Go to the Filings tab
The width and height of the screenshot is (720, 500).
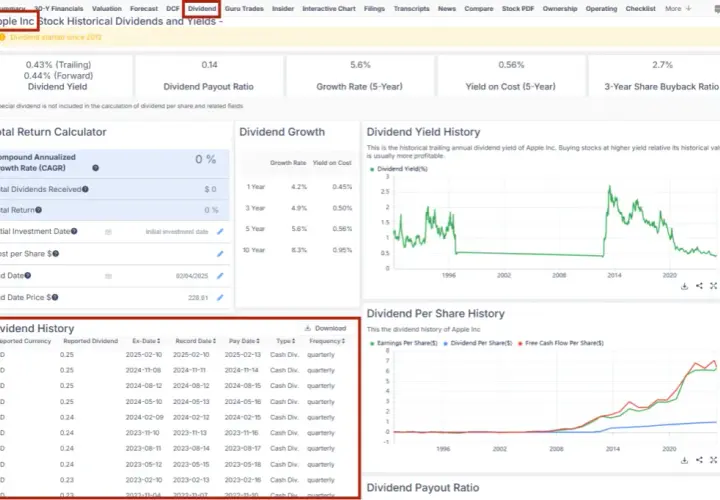374,8
